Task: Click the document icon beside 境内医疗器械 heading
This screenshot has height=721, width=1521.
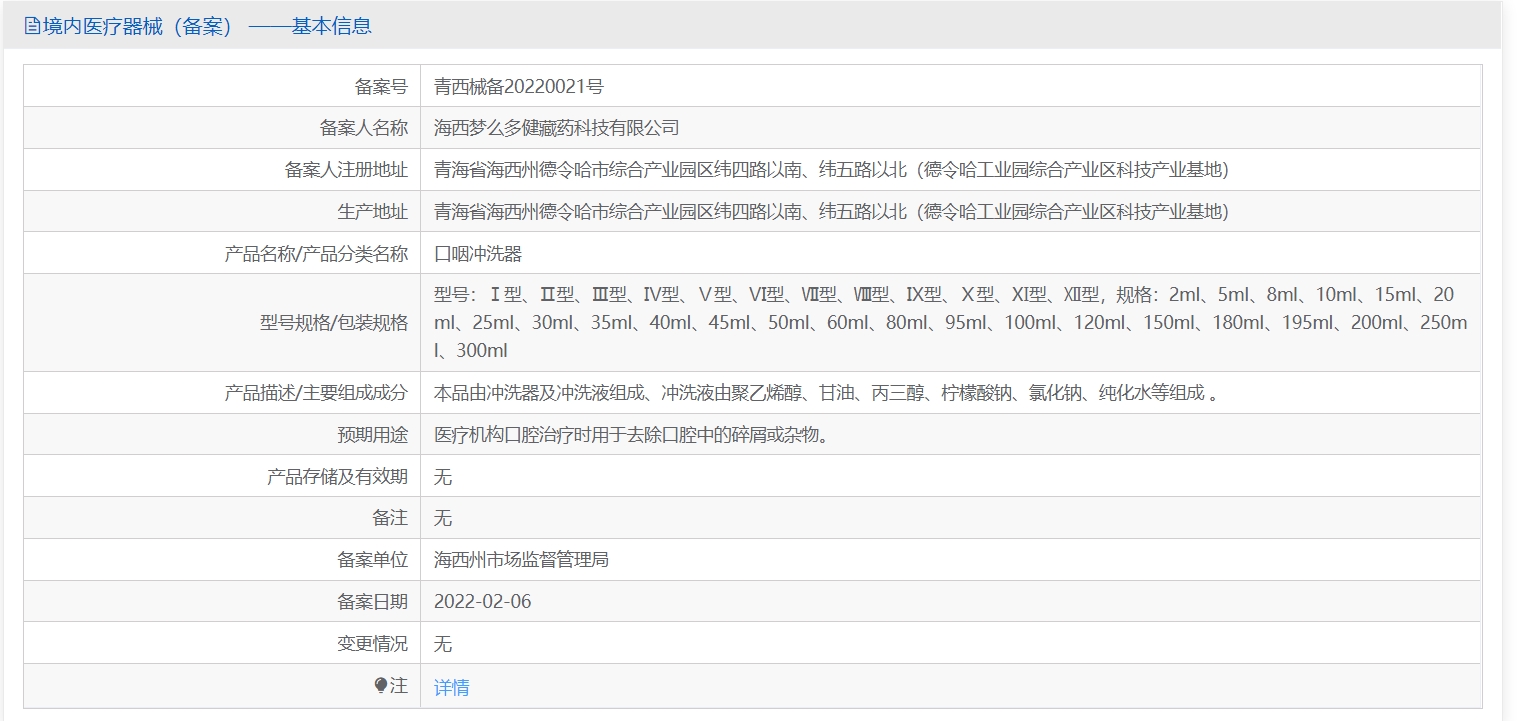Action: 32,27
